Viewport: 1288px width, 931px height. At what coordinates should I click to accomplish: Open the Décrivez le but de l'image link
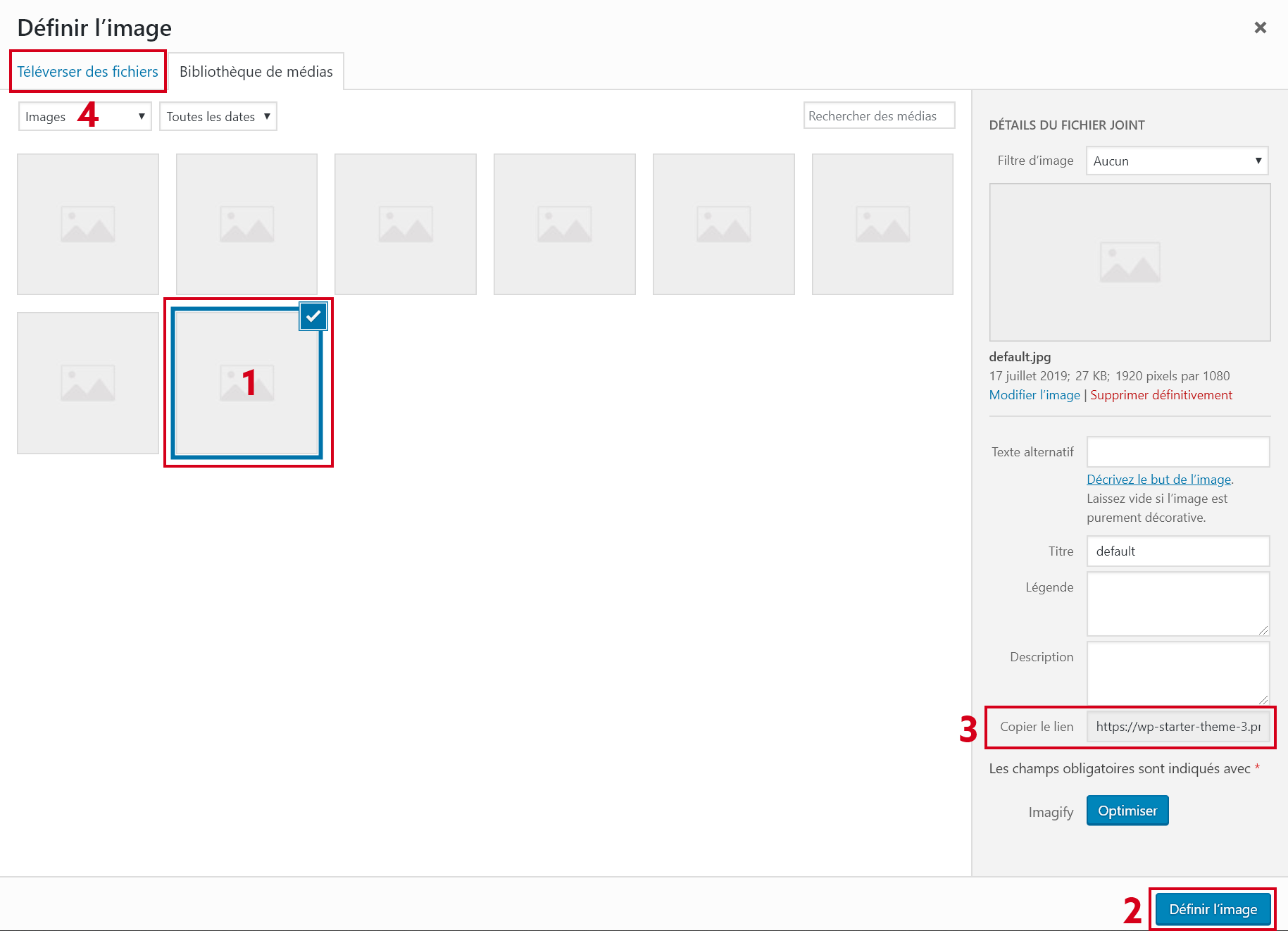pos(1158,480)
